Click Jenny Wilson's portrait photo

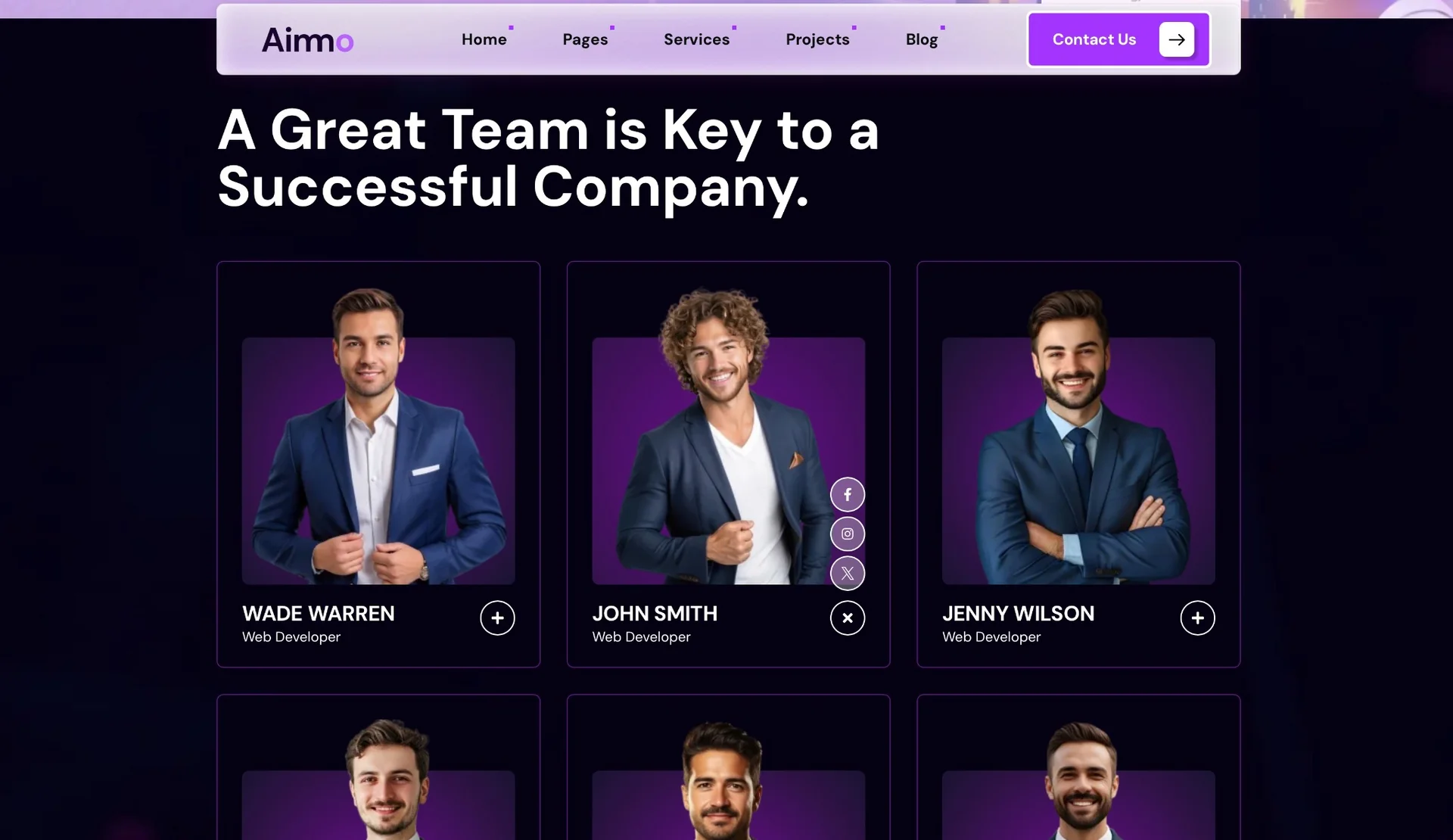[x=1078, y=436]
